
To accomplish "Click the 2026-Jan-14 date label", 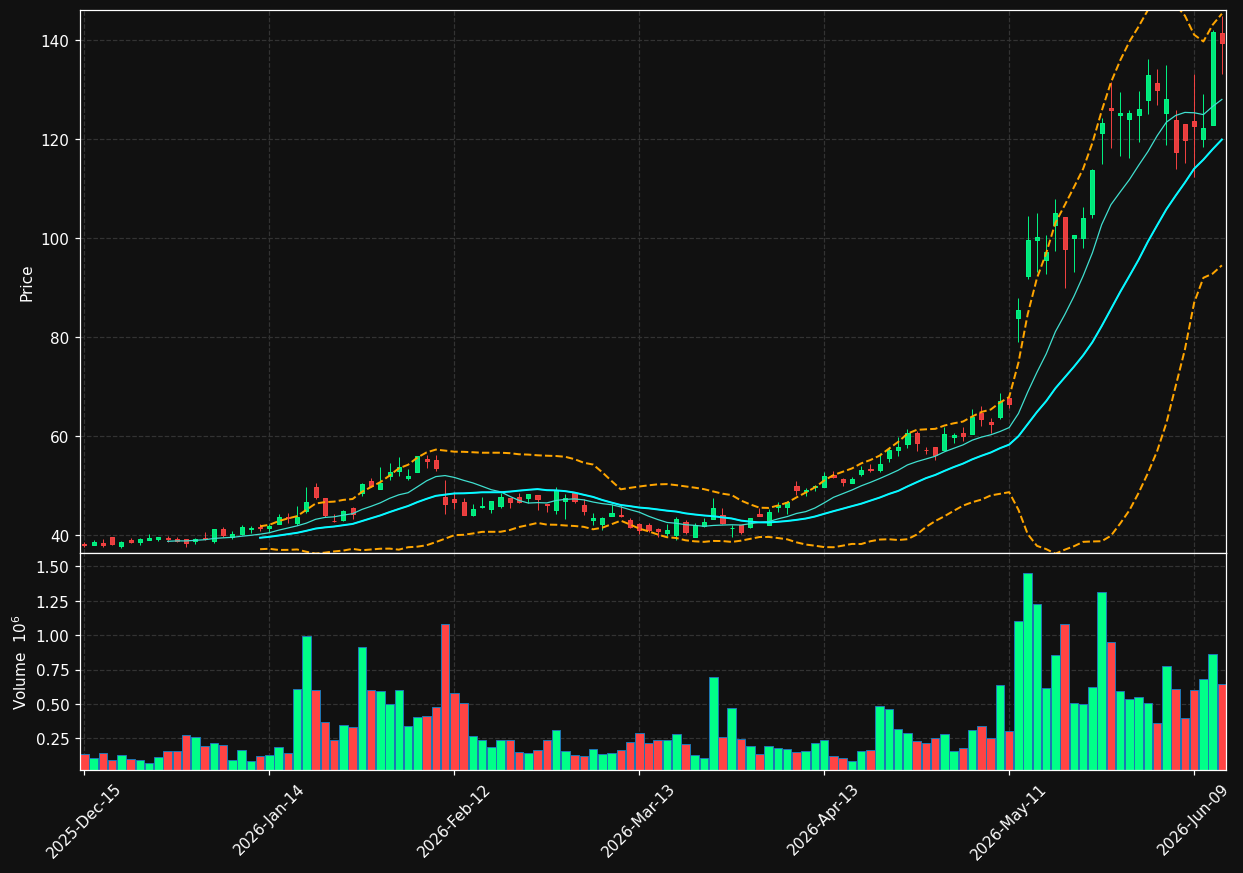I will point(268,822).
